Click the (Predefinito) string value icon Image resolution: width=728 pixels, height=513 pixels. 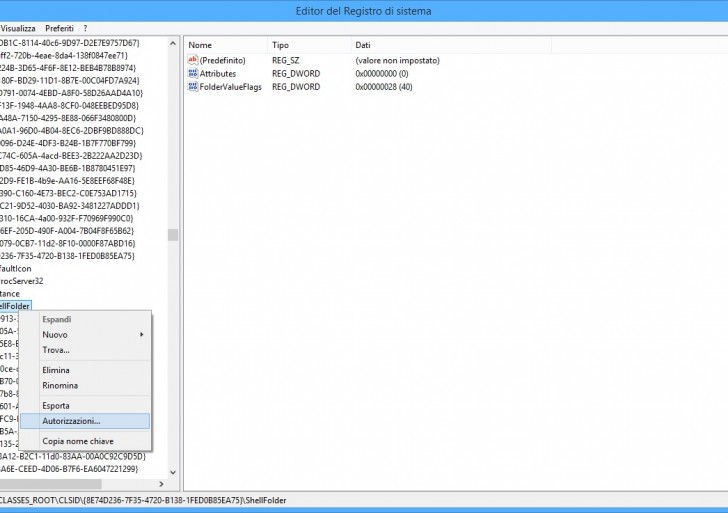(x=192, y=61)
